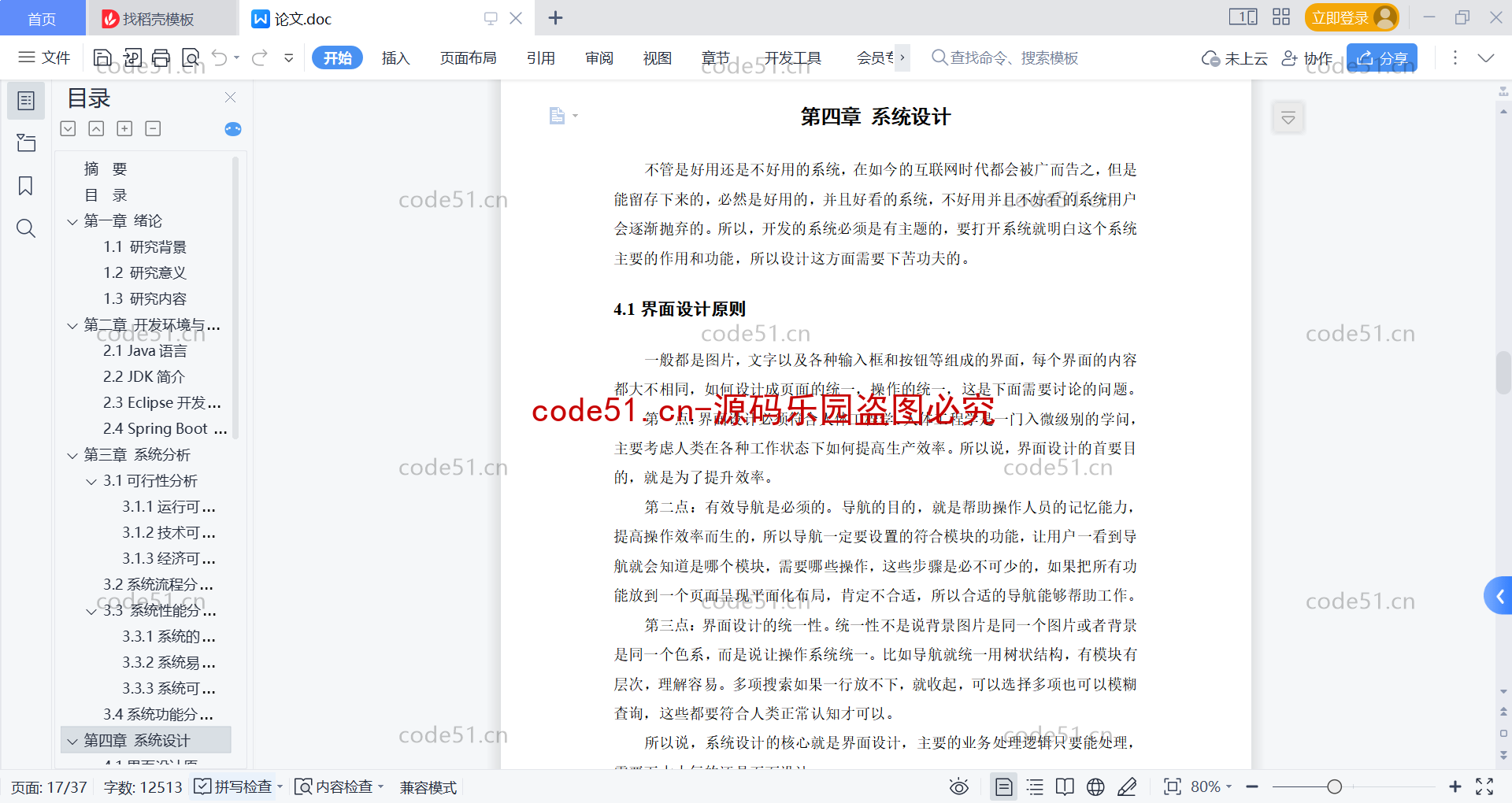
Task: Click the 分享 share button
Action: point(1381,58)
